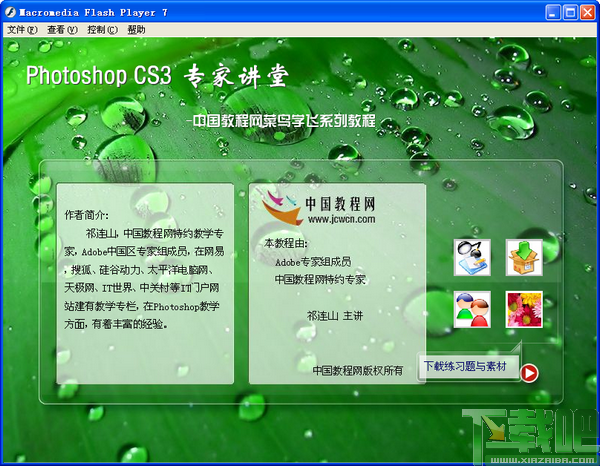Click the Photoshop CS3 专家讲堂 title text
Viewport: 600px width, 466px height.
pos(157,75)
